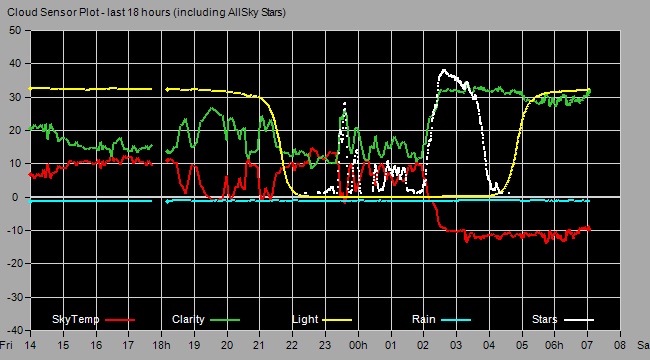Click the x-axis hour label 14
Viewport: 650px width, 360px height.
[30, 345]
